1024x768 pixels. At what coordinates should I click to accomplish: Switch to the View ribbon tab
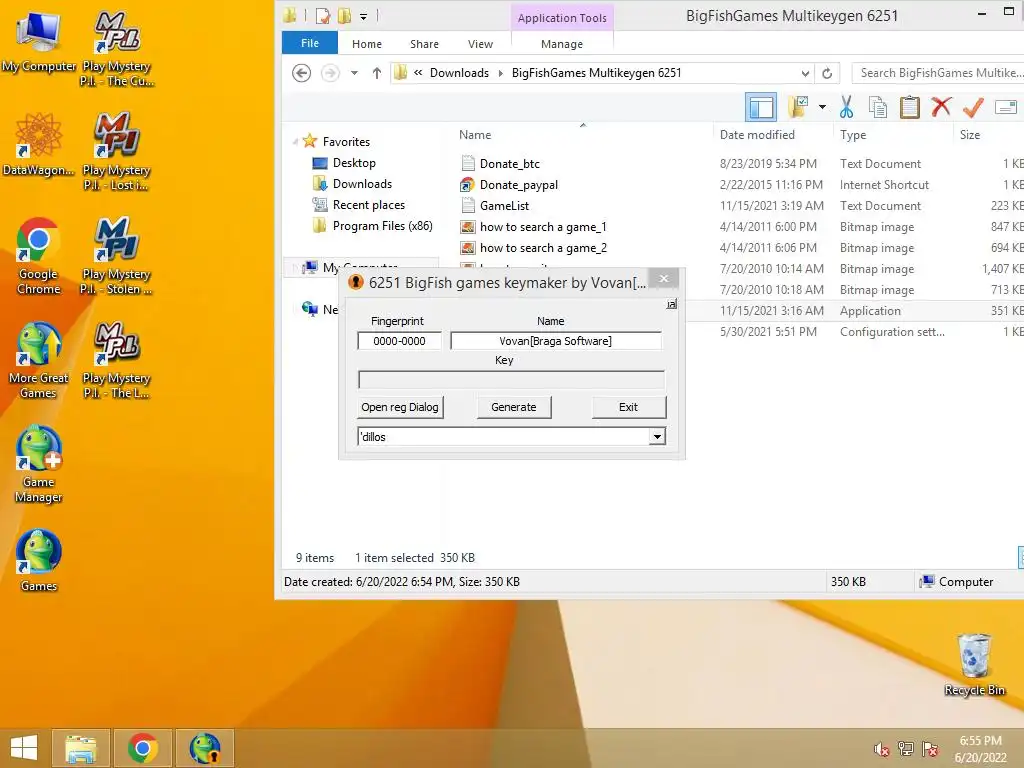481,44
